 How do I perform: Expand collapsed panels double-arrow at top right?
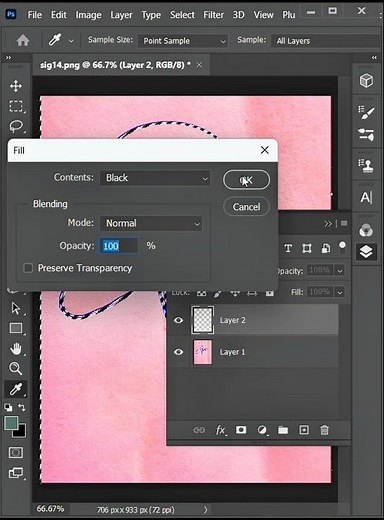point(374,58)
